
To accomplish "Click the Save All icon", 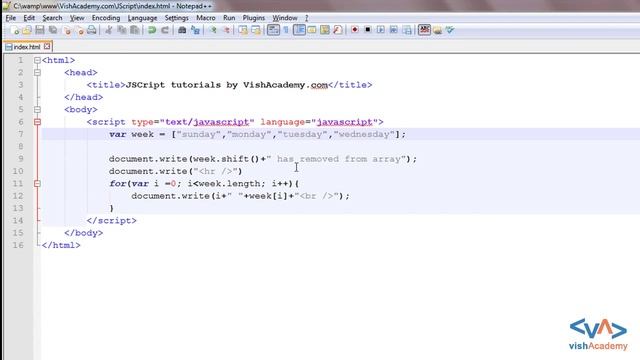I will 53,30.
